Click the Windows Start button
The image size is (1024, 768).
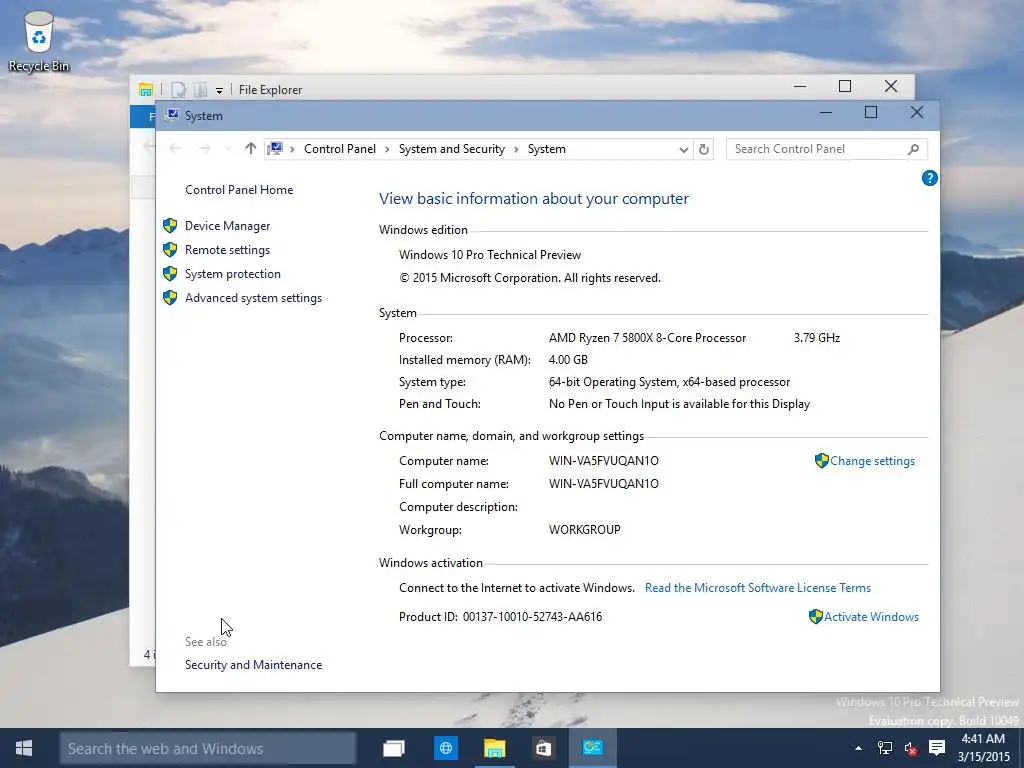click(24, 748)
